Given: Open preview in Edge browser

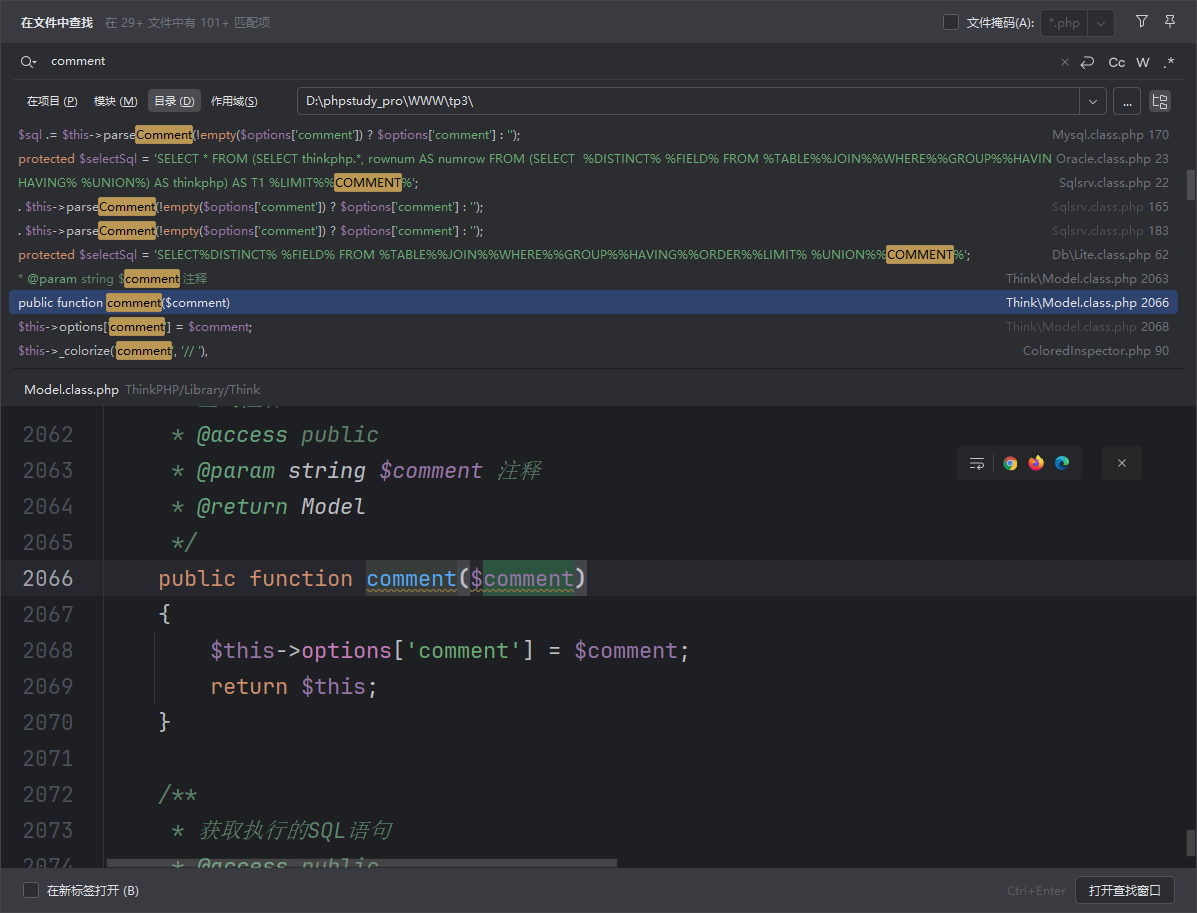Looking at the screenshot, I should [x=1062, y=463].
